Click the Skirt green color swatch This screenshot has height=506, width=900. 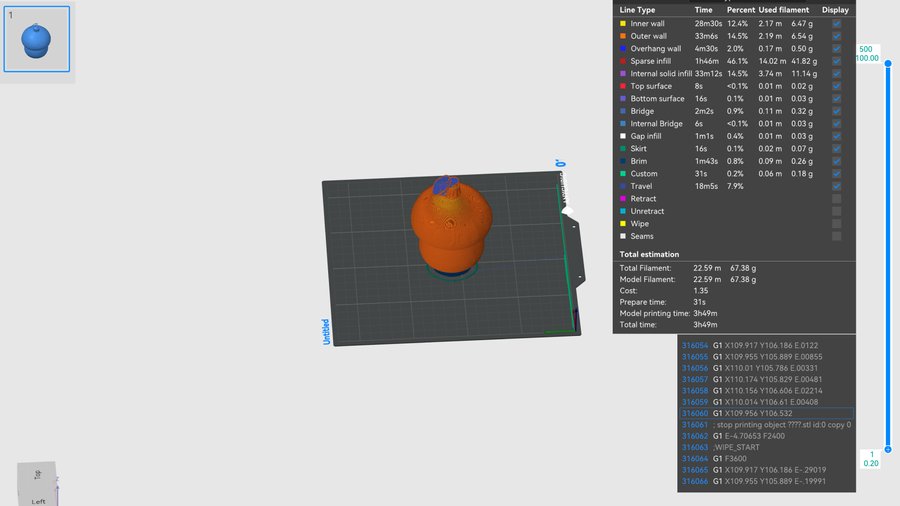(x=623, y=149)
